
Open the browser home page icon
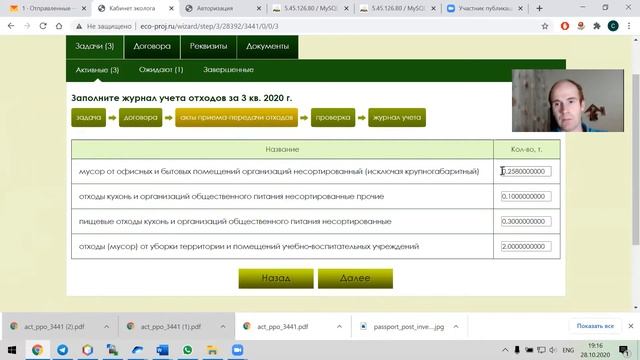(59, 26)
